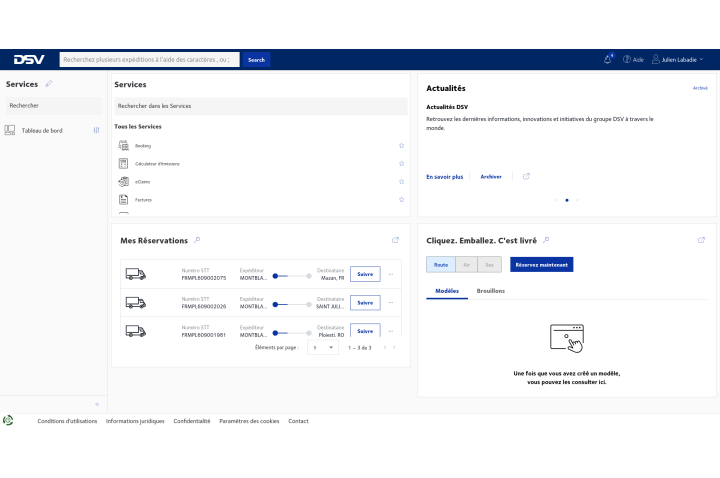The image size is (720, 478).
Task: Favorite the Booking service star
Action: (x=401, y=146)
